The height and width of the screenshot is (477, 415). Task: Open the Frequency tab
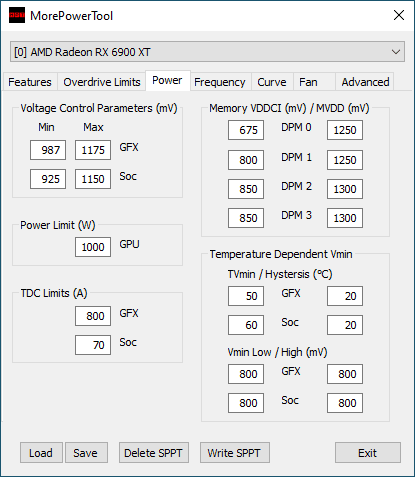220,82
